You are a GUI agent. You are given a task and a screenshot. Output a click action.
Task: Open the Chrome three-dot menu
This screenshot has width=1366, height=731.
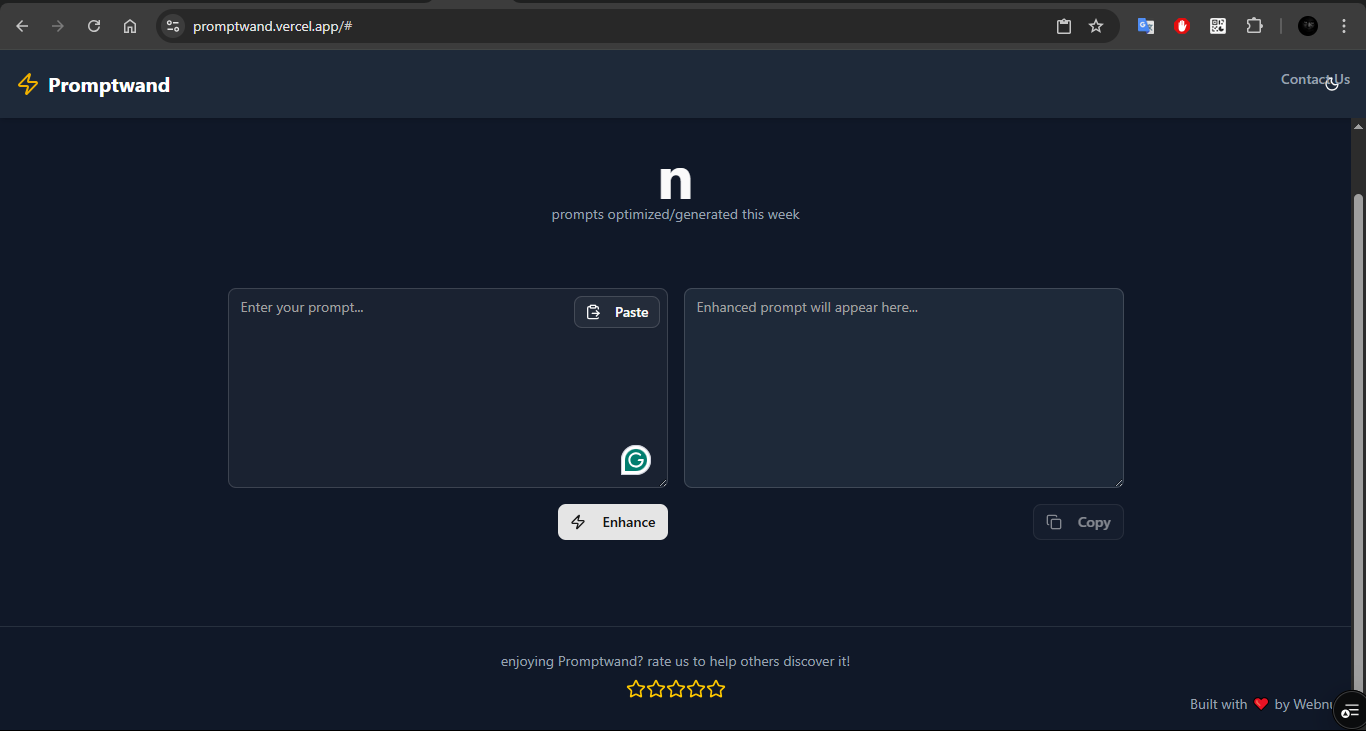[1344, 26]
